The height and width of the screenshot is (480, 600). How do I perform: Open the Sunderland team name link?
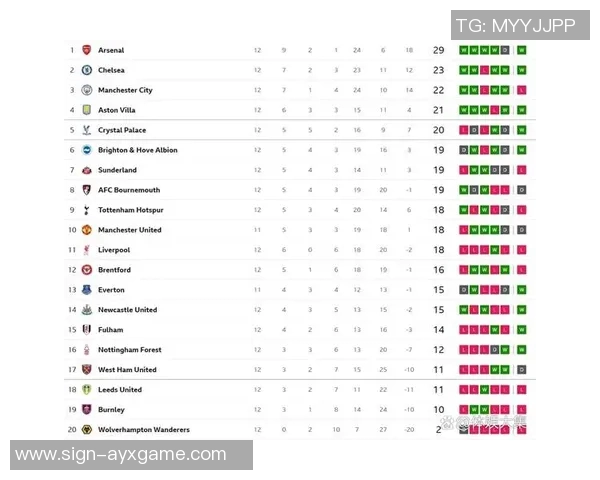point(117,170)
